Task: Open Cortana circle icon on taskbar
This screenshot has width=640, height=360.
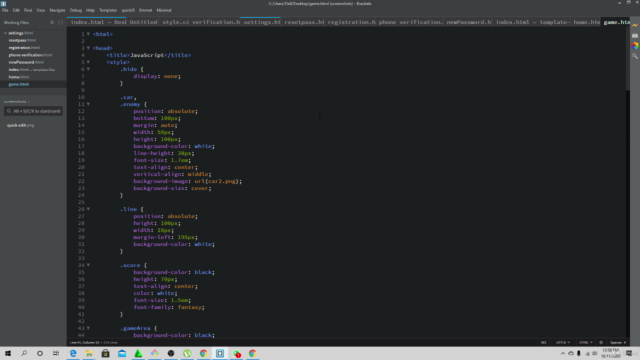Action: pos(40,353)
